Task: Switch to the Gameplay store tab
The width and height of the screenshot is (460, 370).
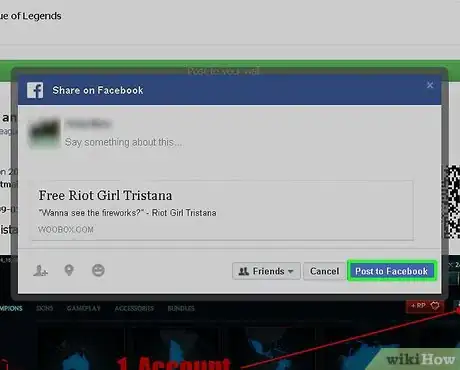Action: point(83,308)
